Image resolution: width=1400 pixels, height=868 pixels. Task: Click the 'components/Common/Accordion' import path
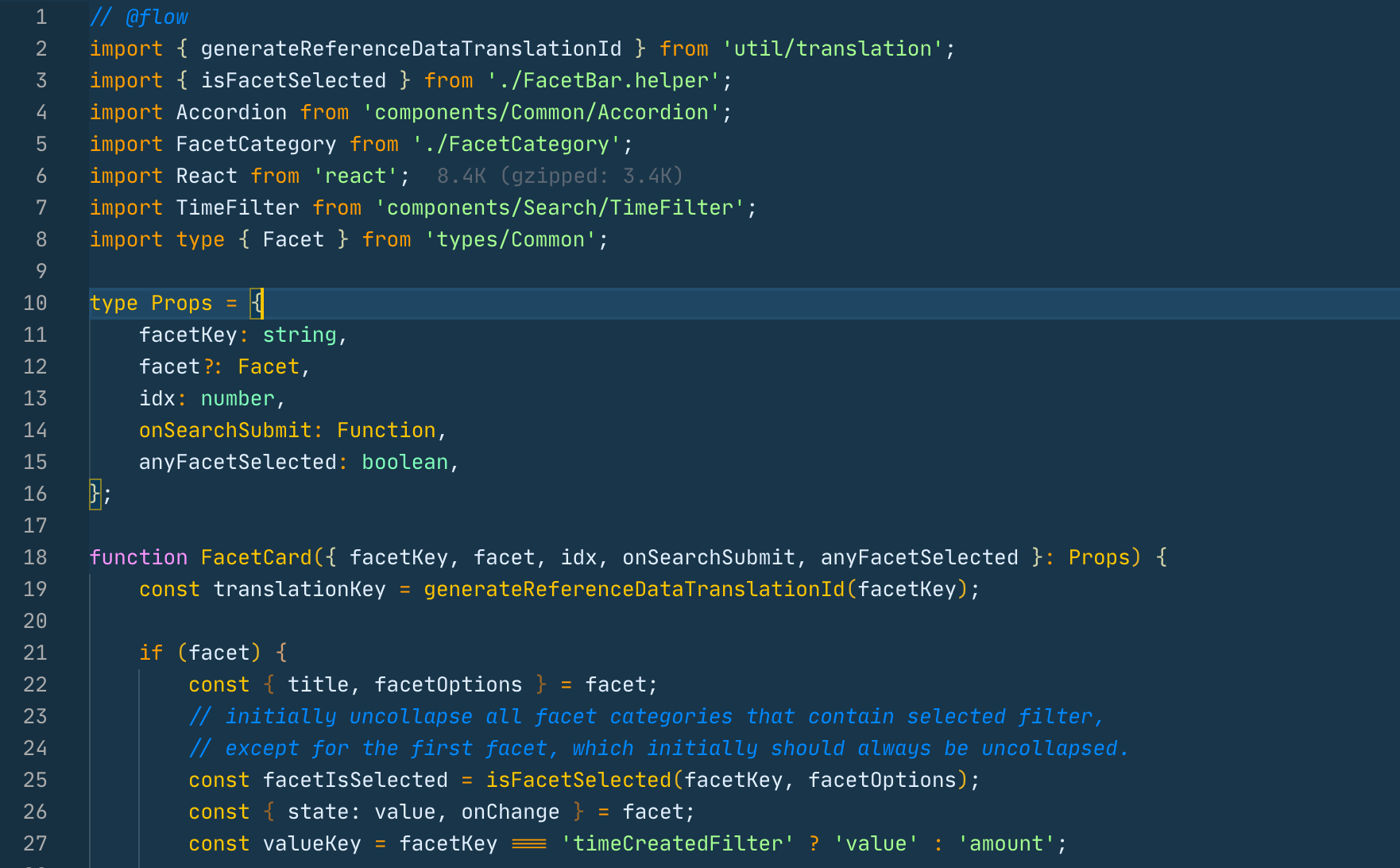tap(541, 112)
